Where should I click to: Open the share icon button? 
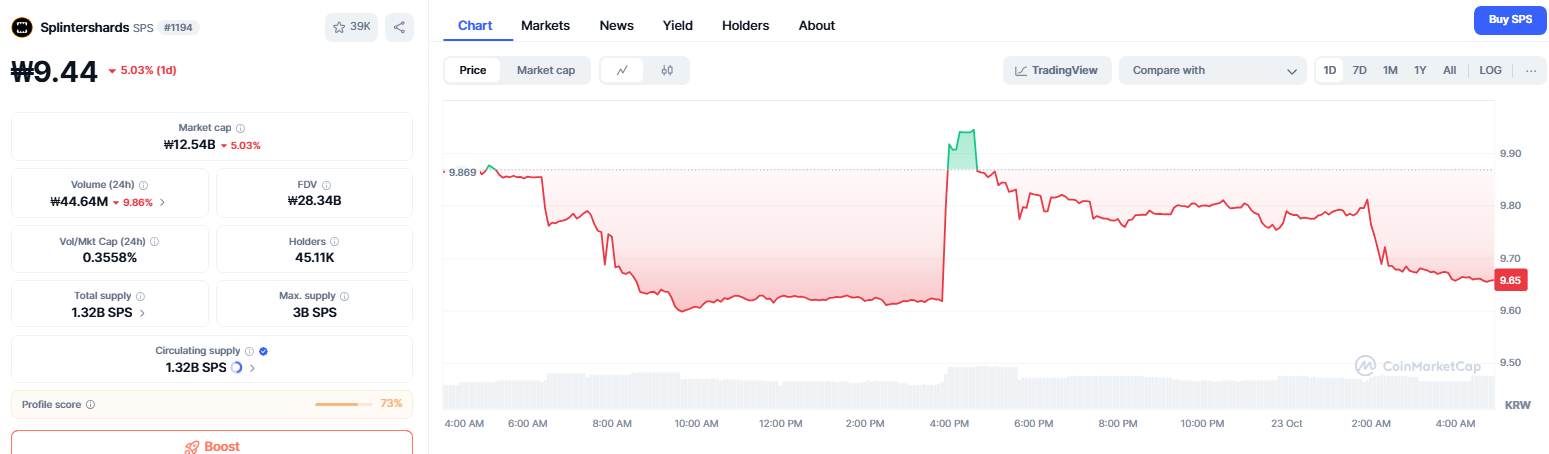point(399,28)
